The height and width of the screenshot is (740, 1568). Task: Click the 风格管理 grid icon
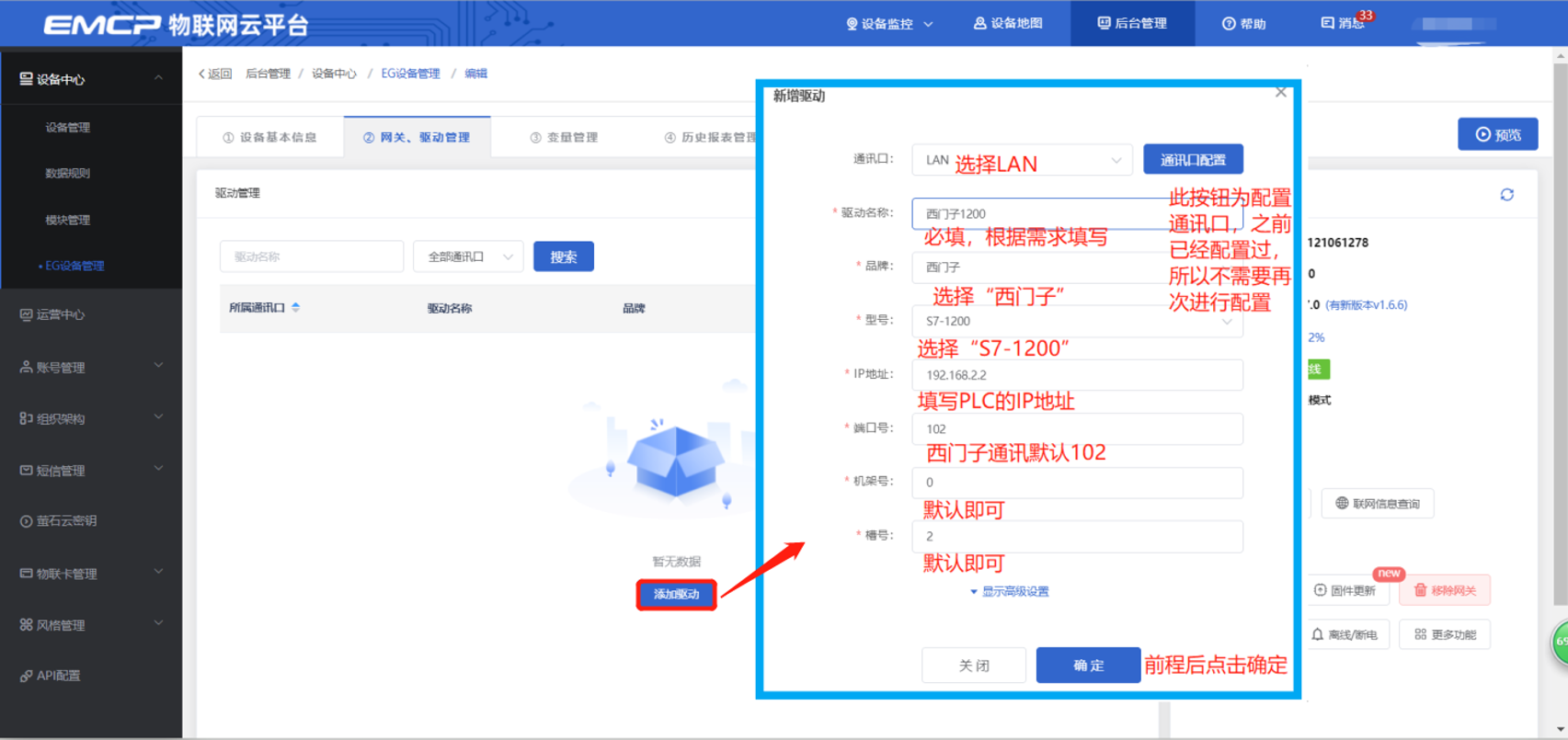[x=26, y=625]
